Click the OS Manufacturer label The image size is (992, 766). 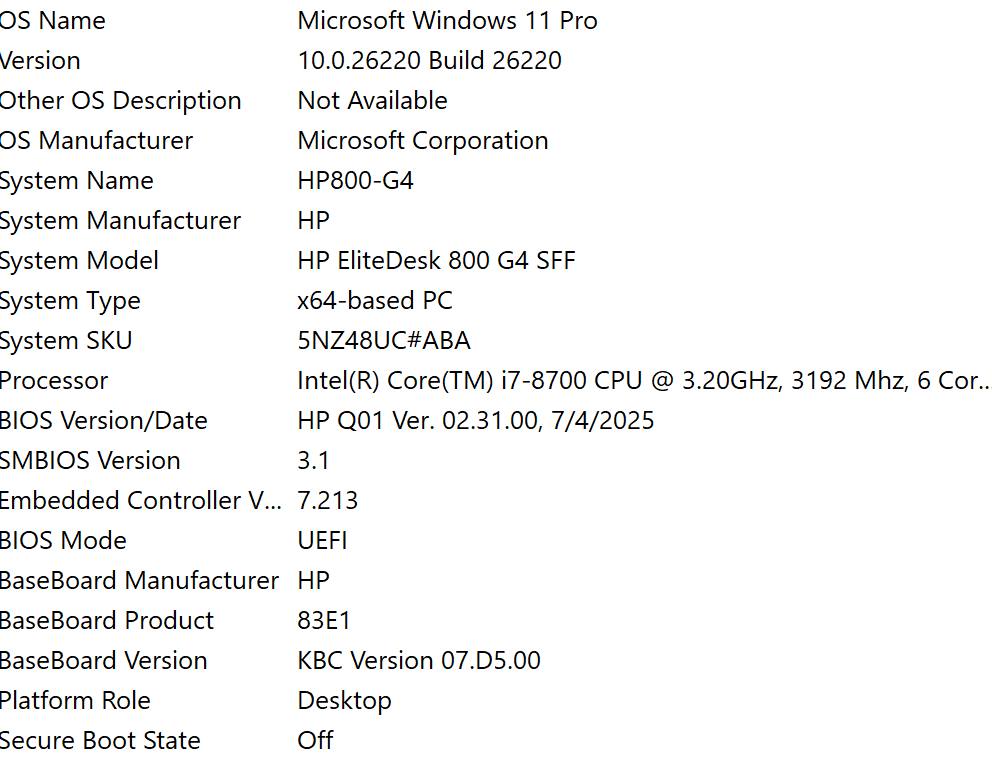point(96,141)
